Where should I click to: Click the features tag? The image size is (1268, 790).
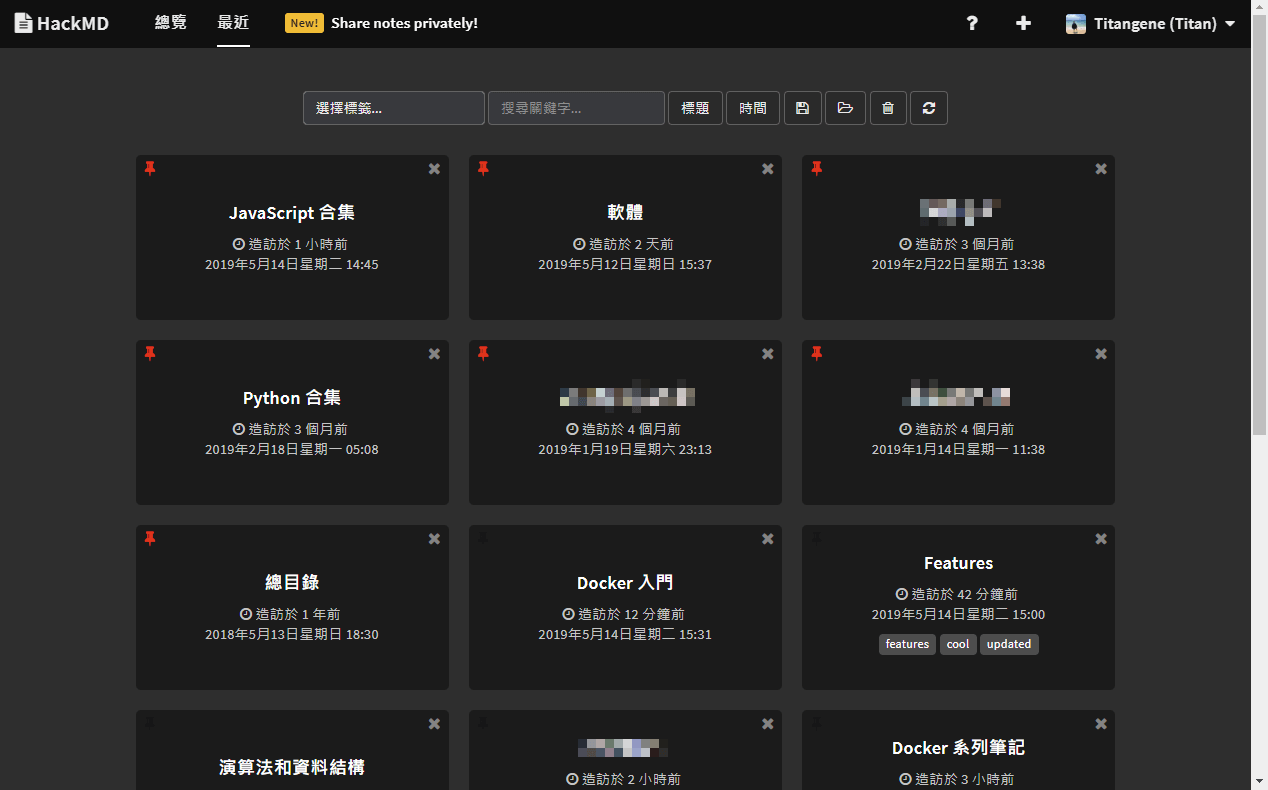[907, 644]
